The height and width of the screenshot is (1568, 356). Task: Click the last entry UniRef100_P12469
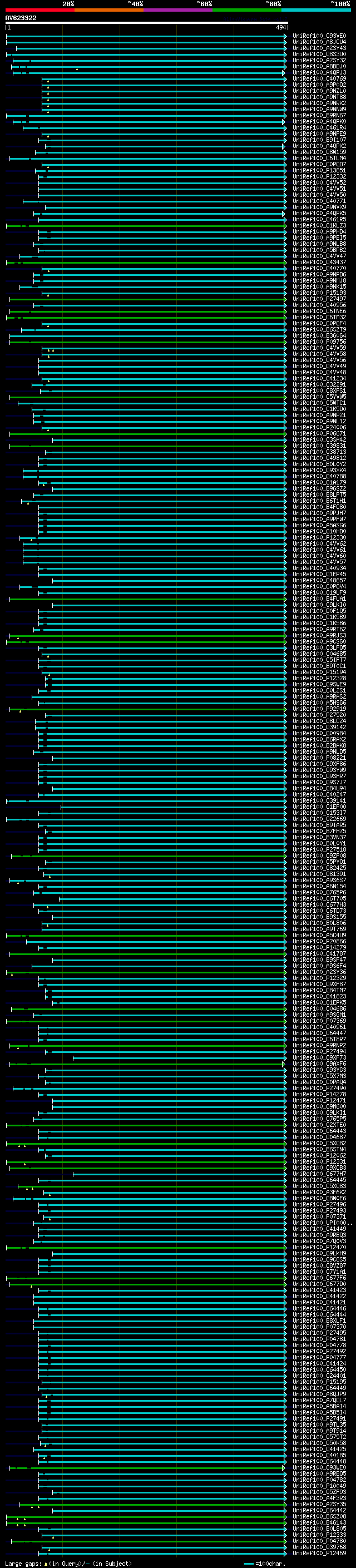[x=319, y=1554]
